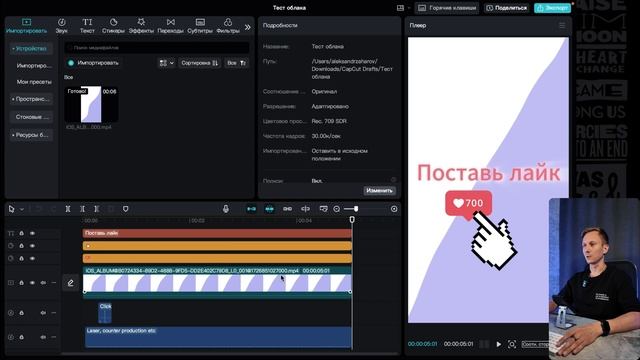Open the media view mode dropdown

pos(167,63)
